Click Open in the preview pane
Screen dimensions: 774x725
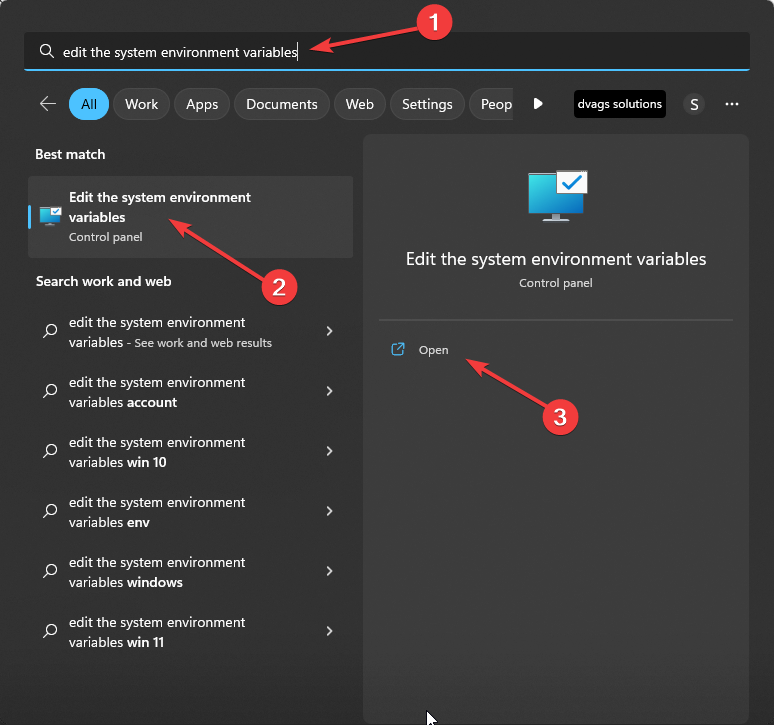(433, 350)
